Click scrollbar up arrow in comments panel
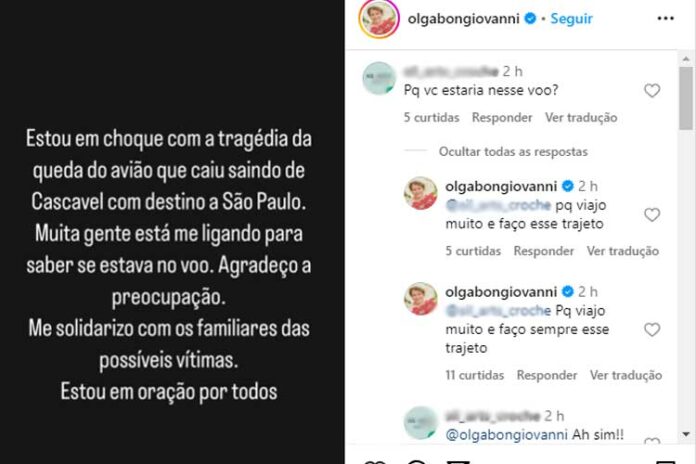 pyautogui.click(x=686, y=59)
